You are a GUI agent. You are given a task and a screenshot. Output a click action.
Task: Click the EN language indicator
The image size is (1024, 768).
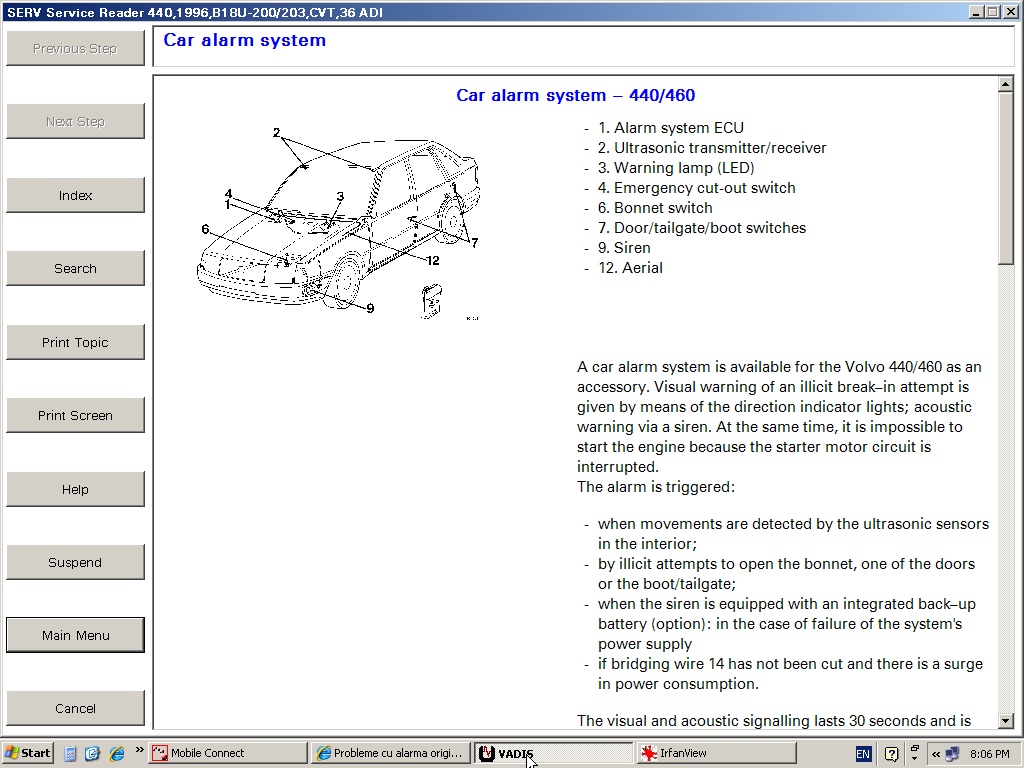click(x=863, y=754)
